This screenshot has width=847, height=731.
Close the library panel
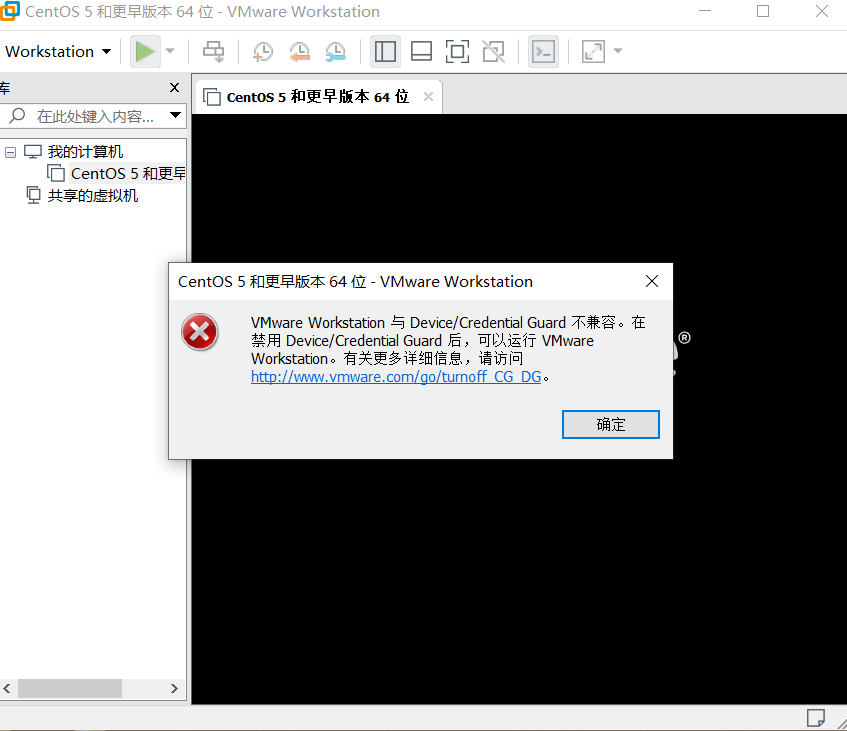(x=174, y=88)
